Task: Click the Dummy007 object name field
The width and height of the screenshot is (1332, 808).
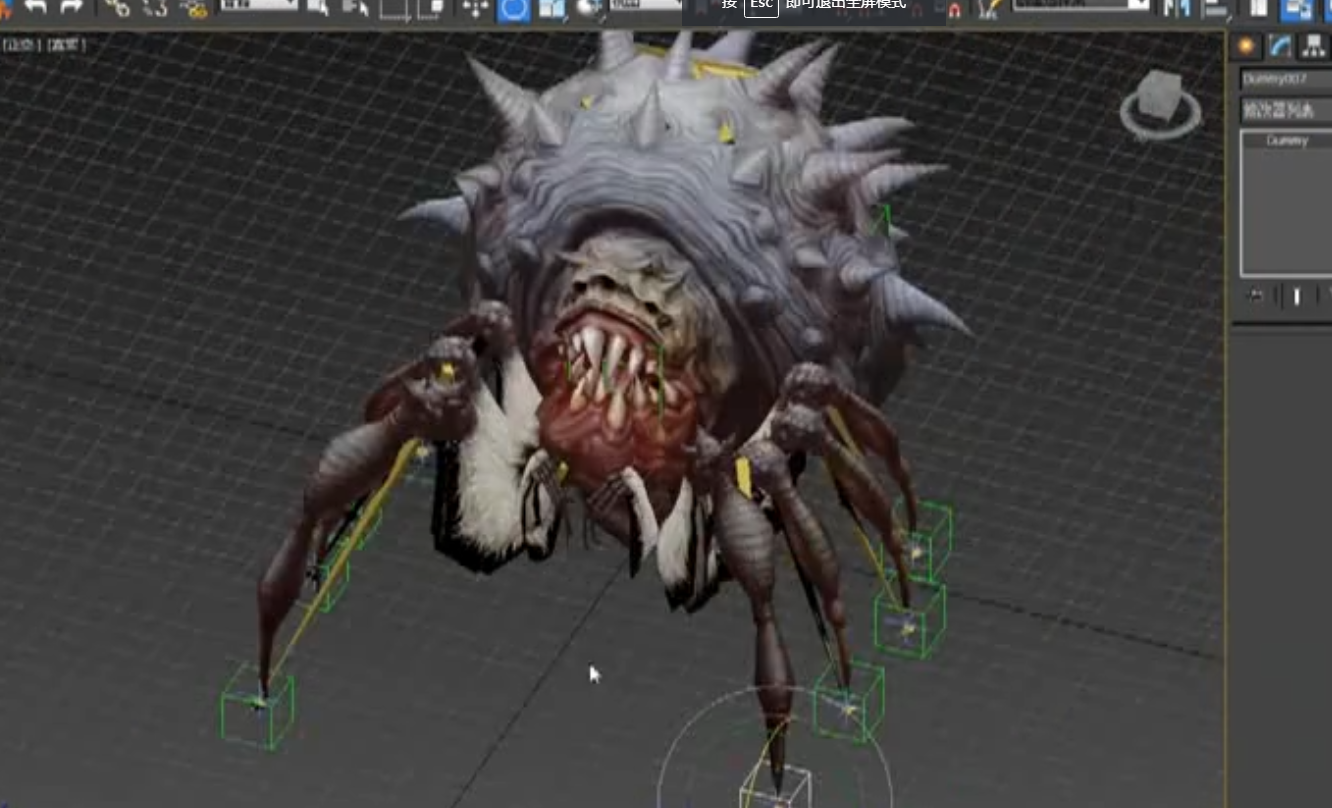Action: click(x=1286, y=79)
